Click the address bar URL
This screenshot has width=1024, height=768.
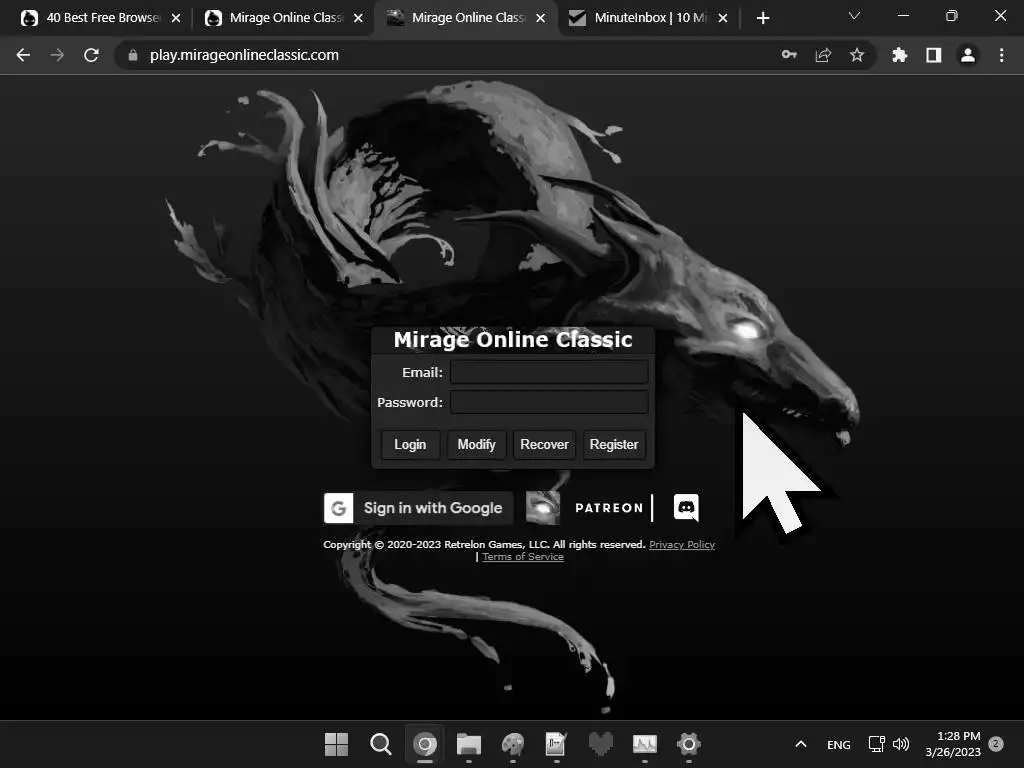pyautogui.click(x=244, y=56)
